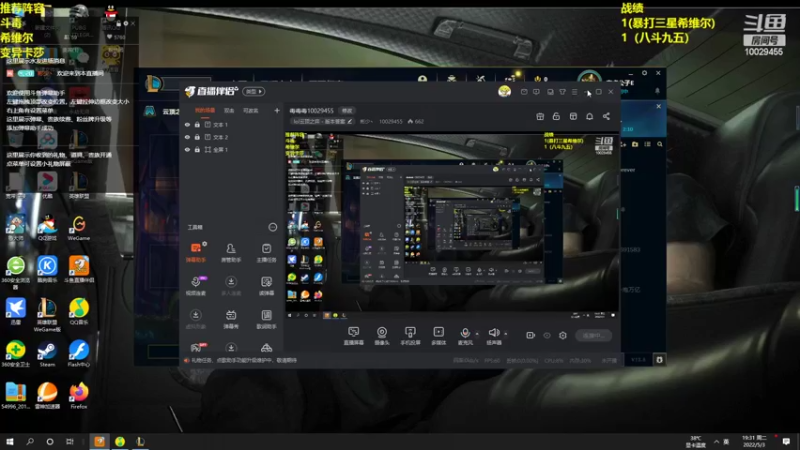Edit the stream title with pencil icon
Screen dimensions: 800x450
click(x=349, y=121)
